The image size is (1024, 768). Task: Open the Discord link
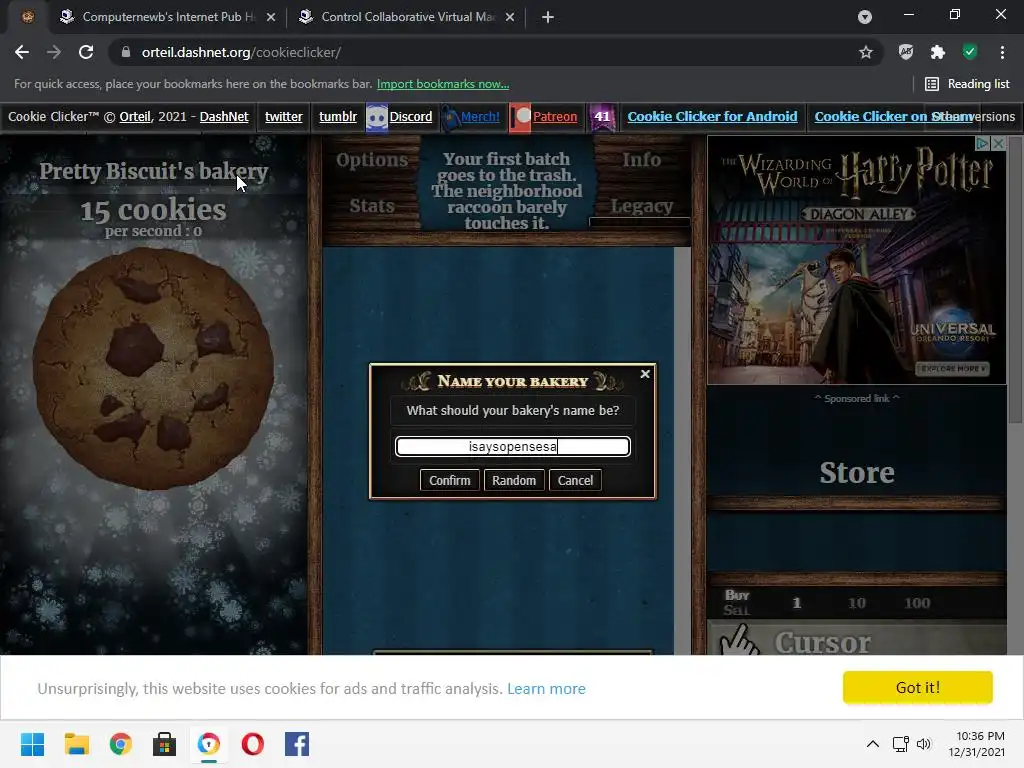pos(411,116)
